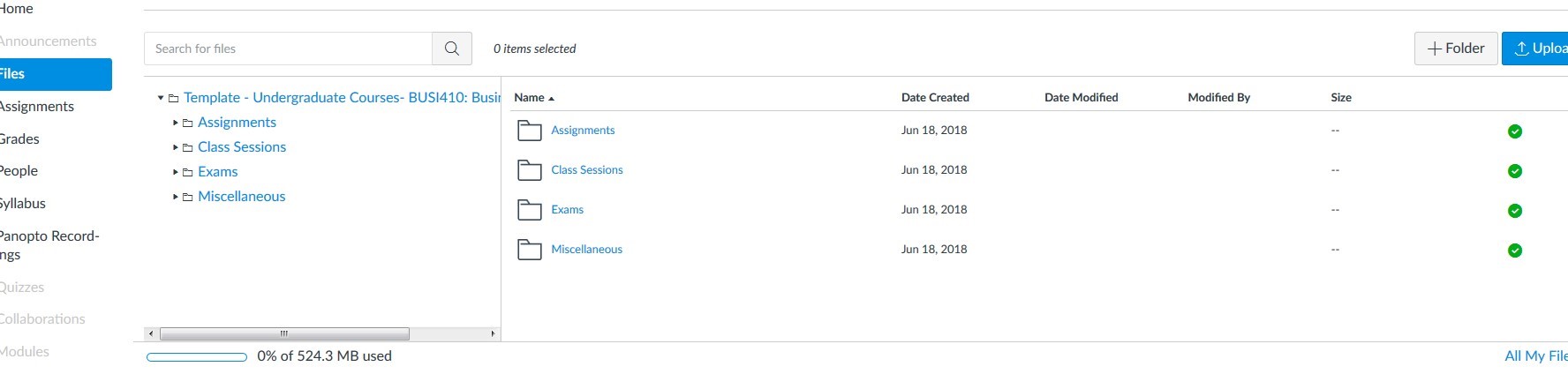
Task: Click the Miscellaneous folder icon in list
Action: 529,250
